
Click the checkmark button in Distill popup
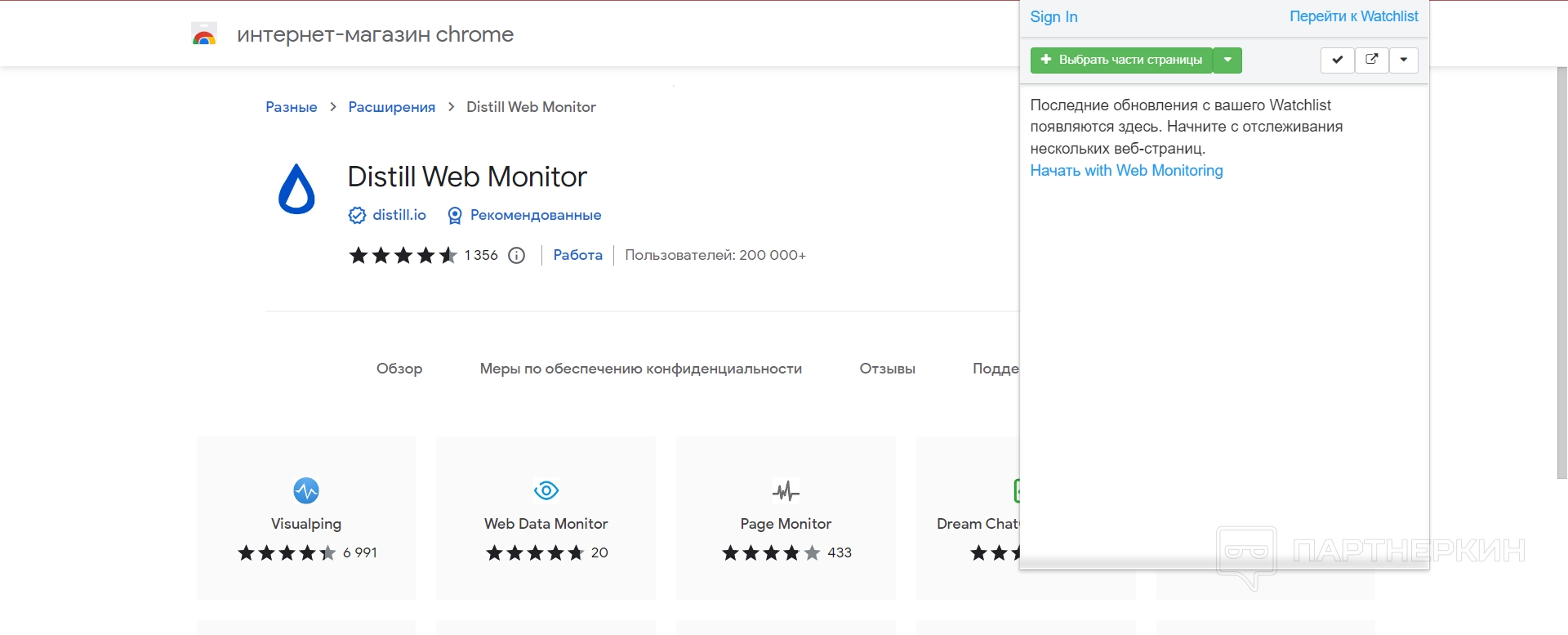tap(1338, 60)
